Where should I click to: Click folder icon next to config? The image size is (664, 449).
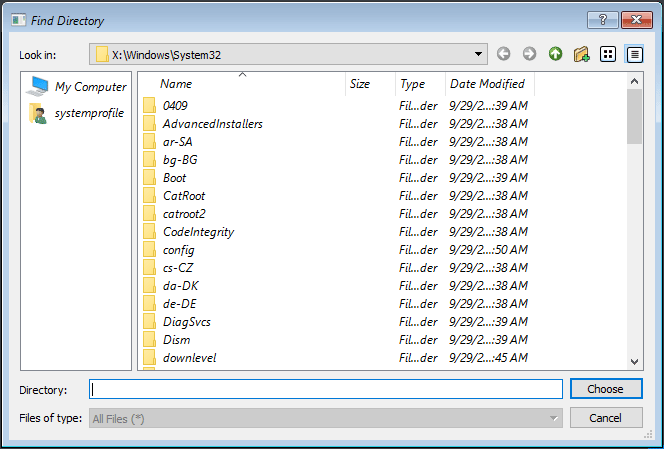[x=149, y=250]
